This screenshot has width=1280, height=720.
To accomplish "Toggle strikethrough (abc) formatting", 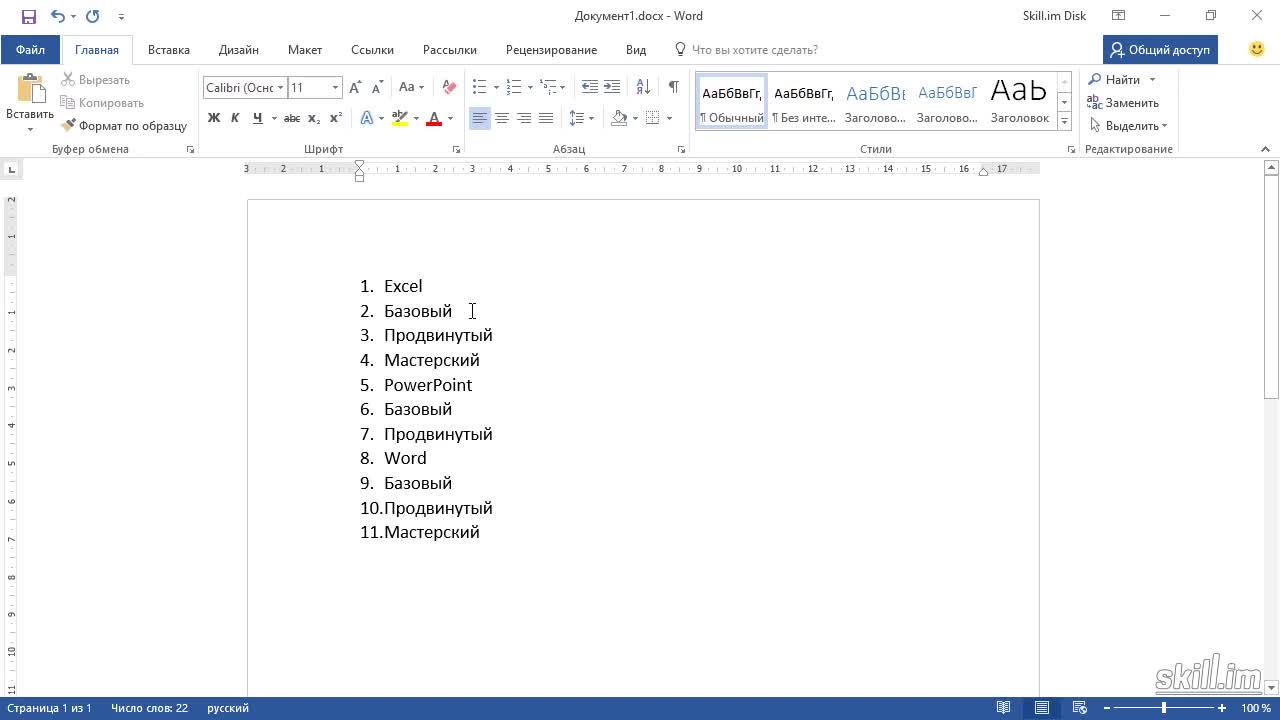I will (292, 118).
